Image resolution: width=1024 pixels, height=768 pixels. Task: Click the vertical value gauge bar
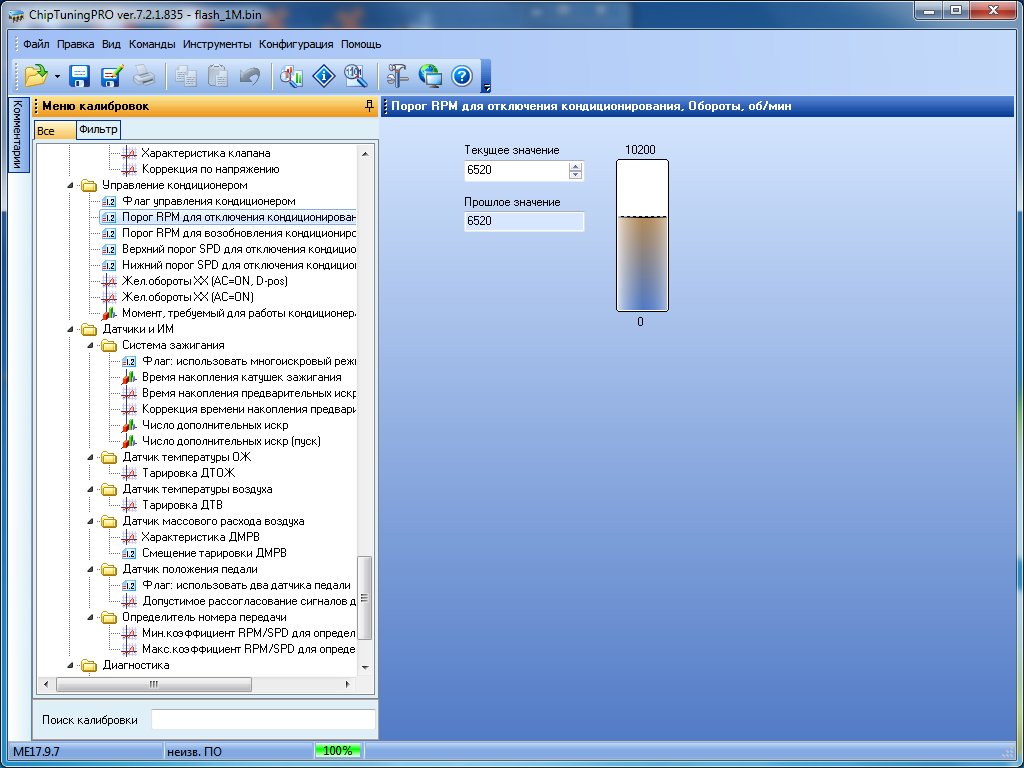641,236
